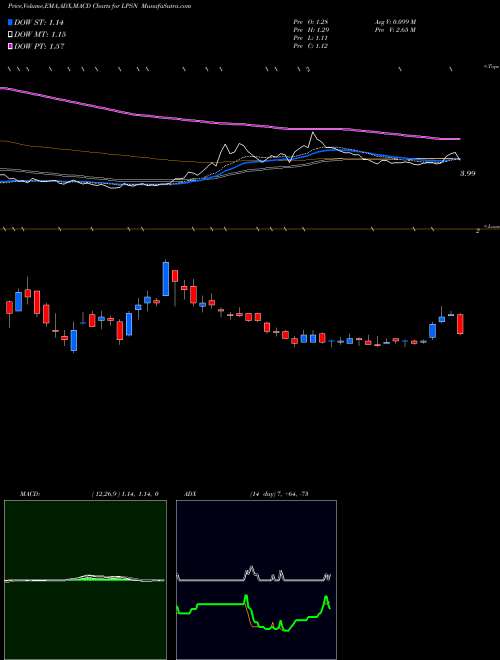Image resolution: width=500 pixels, height=660 pixels.
Task: Click the tallest blue candlestick in the price chart
Action: (166, 279)
